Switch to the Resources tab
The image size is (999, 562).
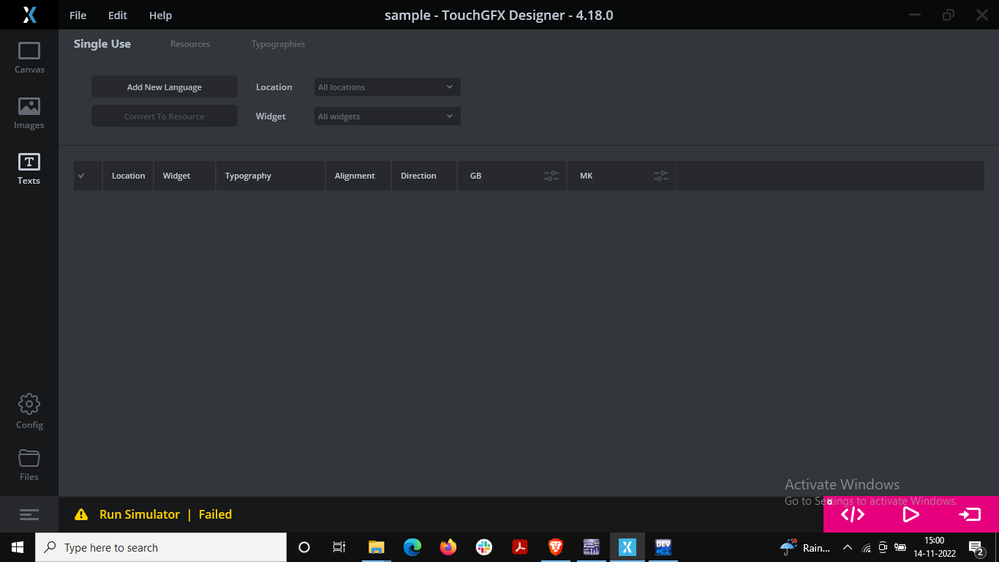point(190,44)
